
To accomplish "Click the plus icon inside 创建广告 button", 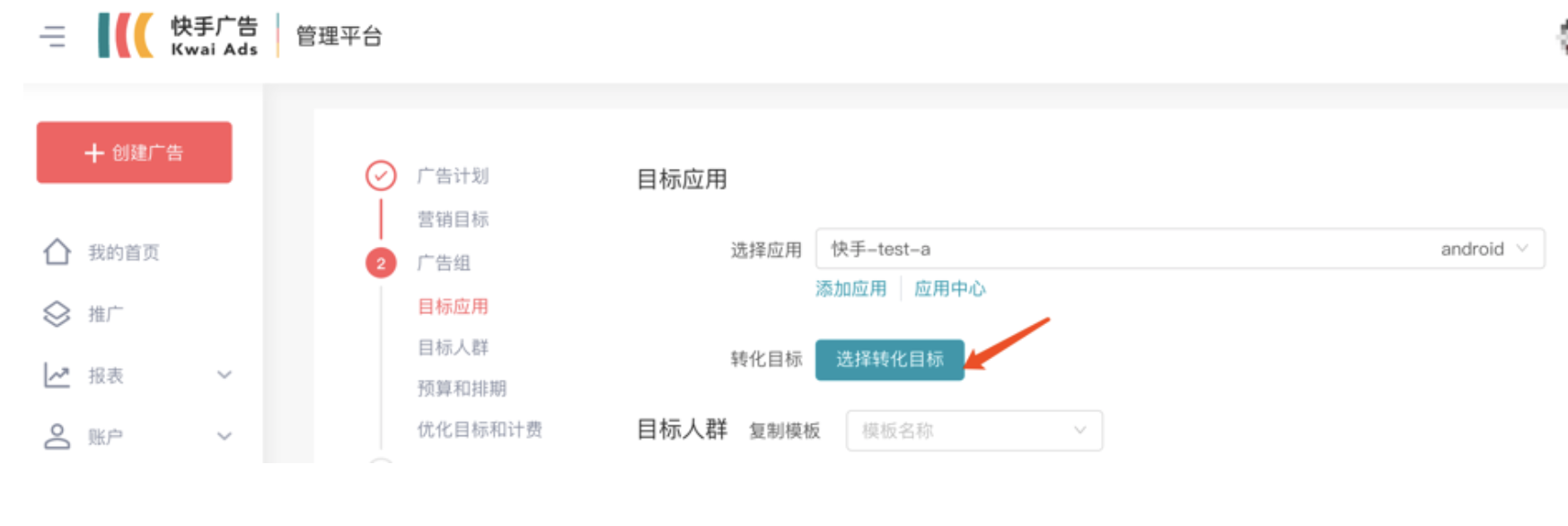I will click(x=92, y=153).
